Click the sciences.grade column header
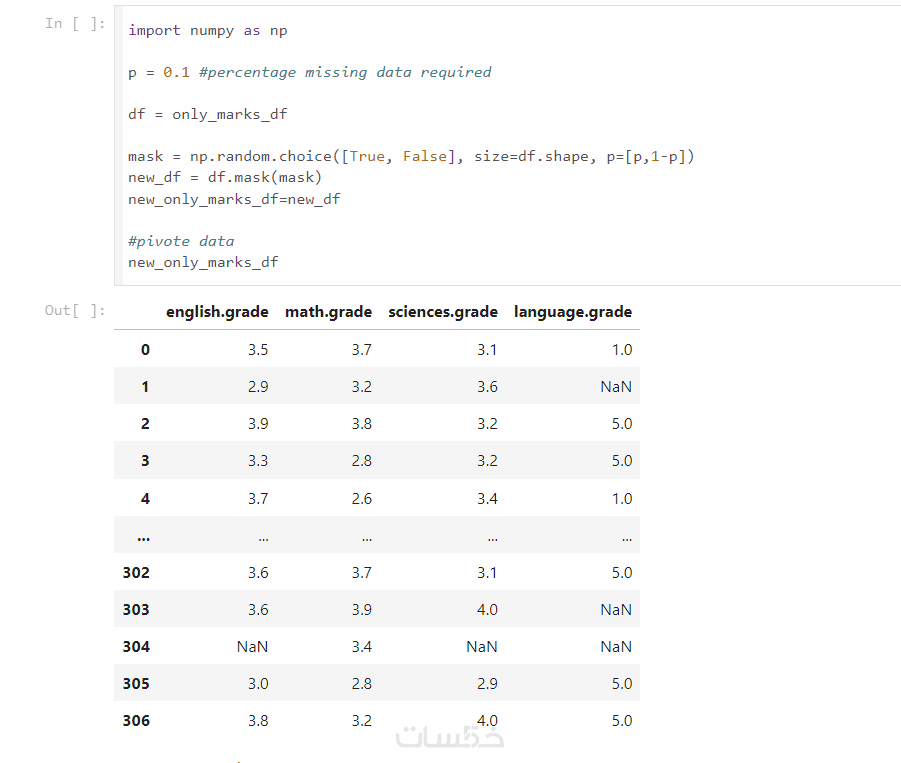The height and width of the screenshot is (763, 901). click(442, 312)
